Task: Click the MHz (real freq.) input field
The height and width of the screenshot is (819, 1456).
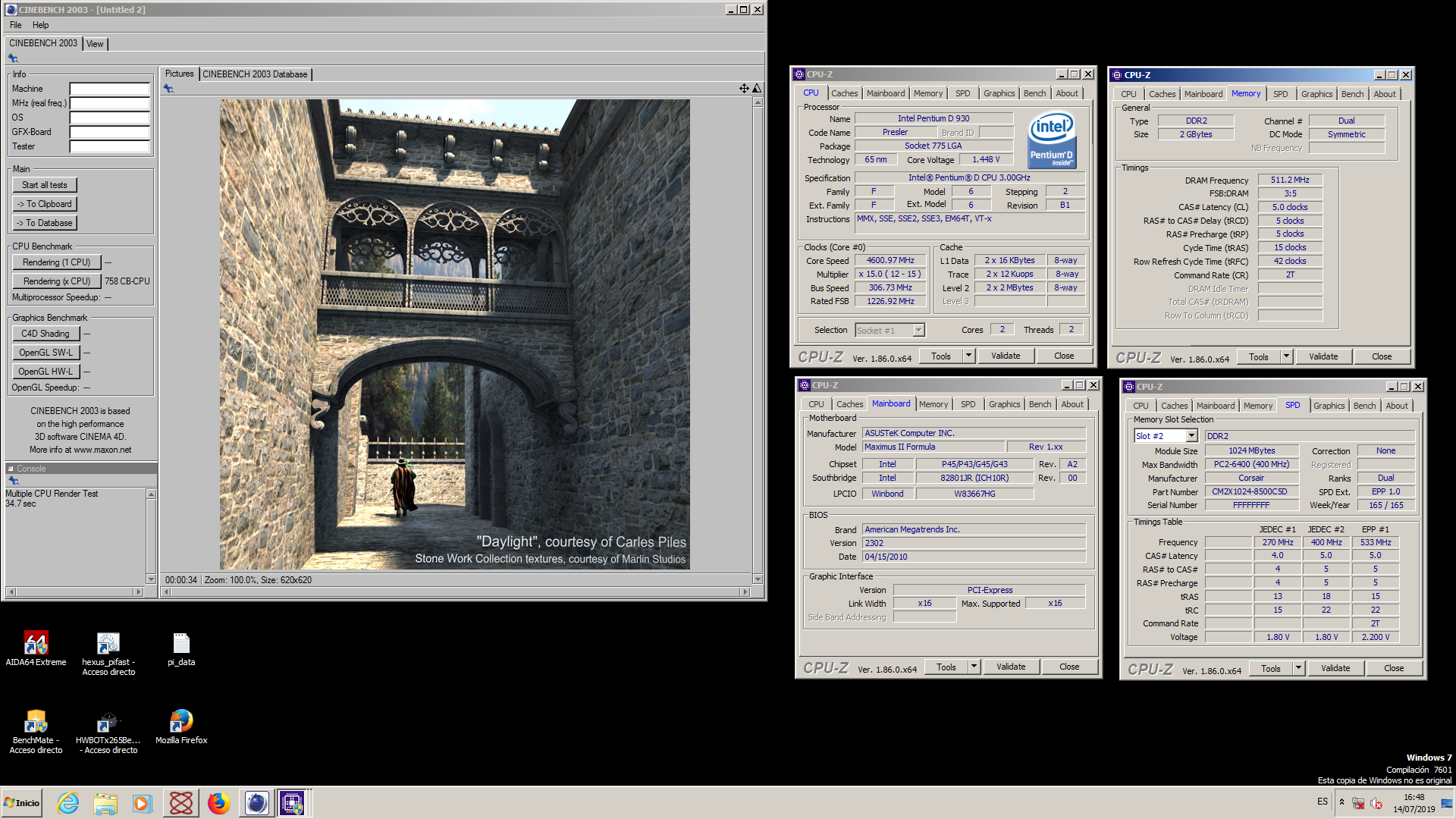Action: click(109, 103)
